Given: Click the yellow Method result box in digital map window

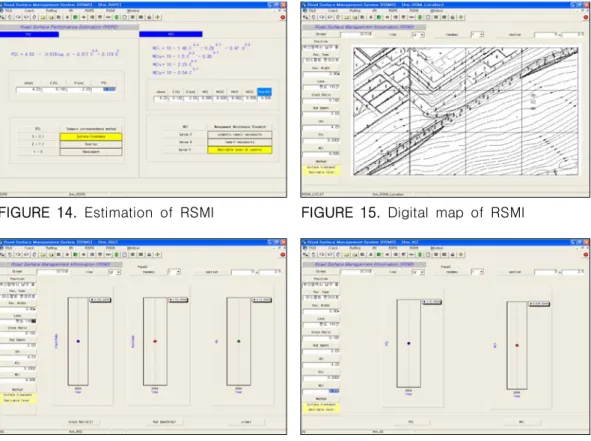Looking at the screenshot, I should [321, 170].
